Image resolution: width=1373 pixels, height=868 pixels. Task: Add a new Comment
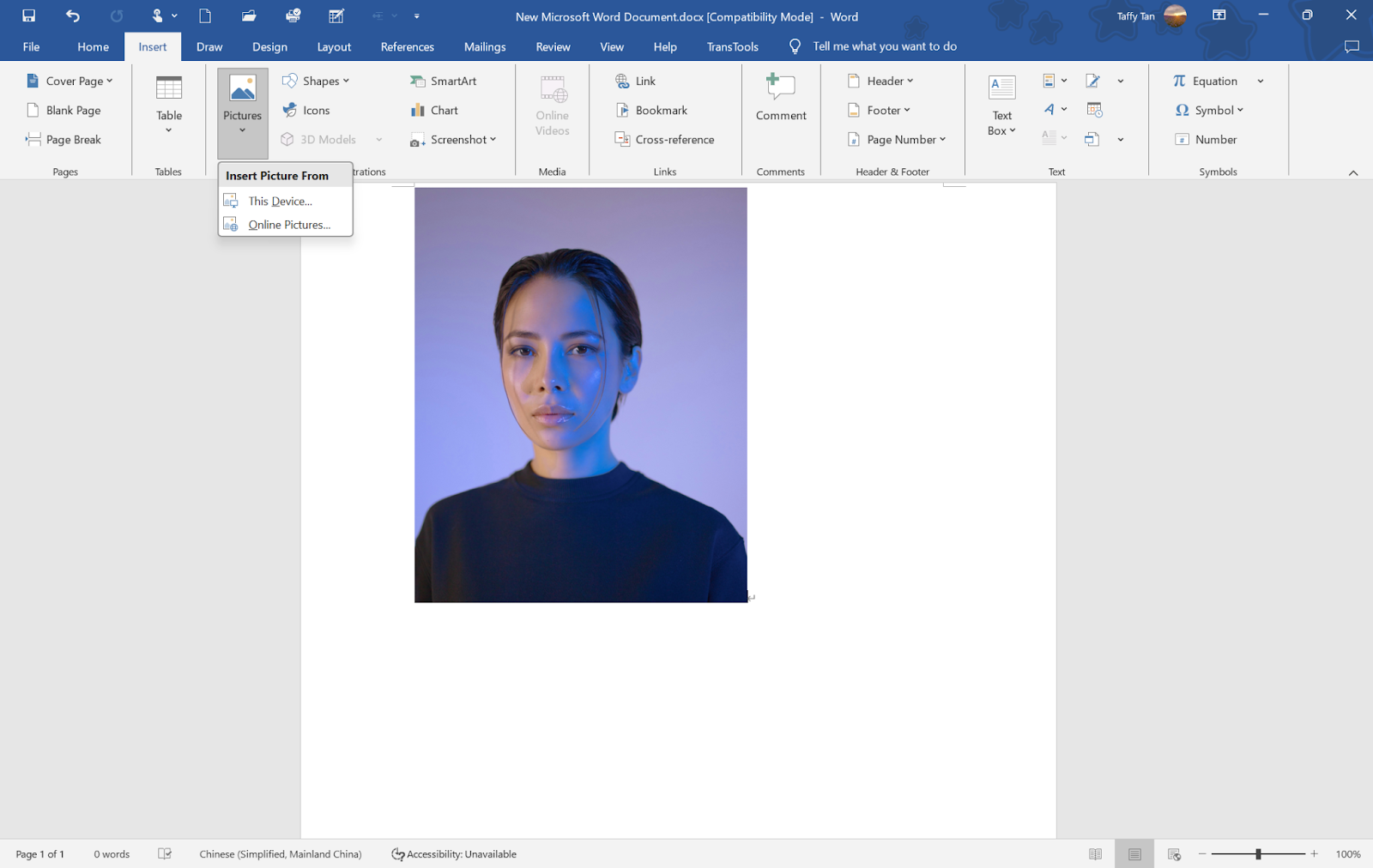(x=781, y=97)
